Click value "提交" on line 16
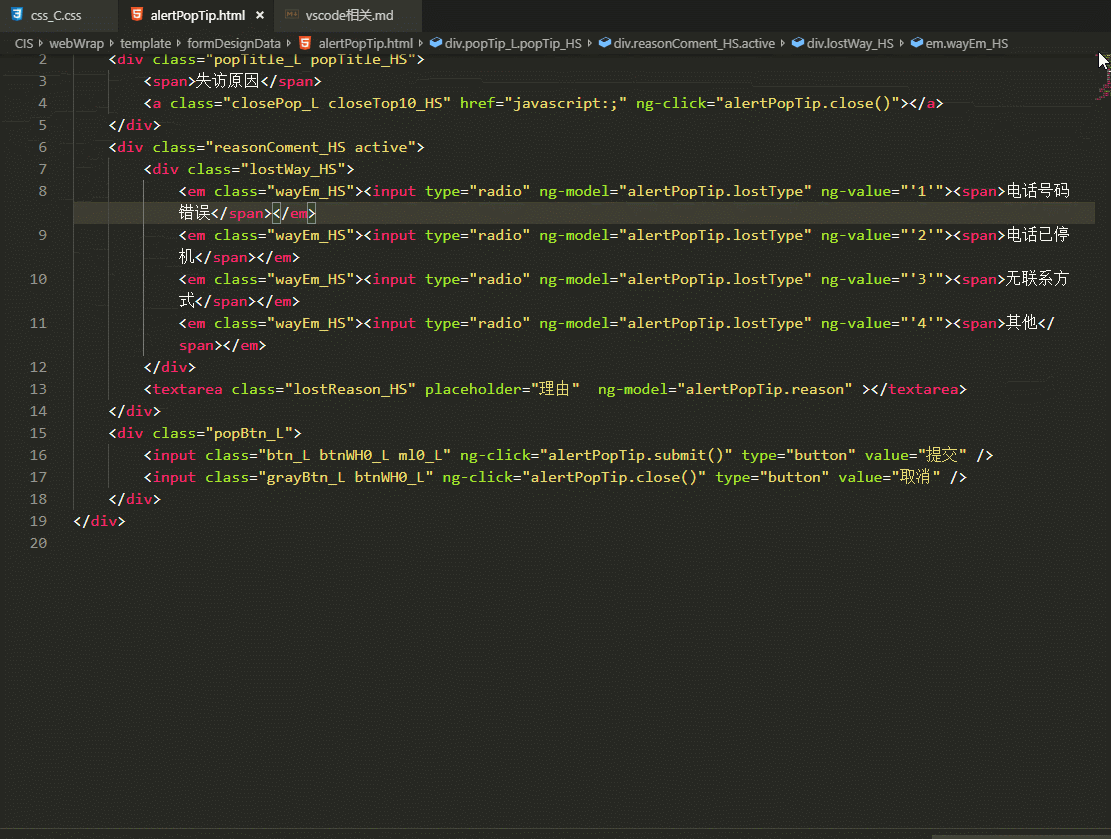The width and height of the screenshot is (1111, 839). click(x=942, y=454)
